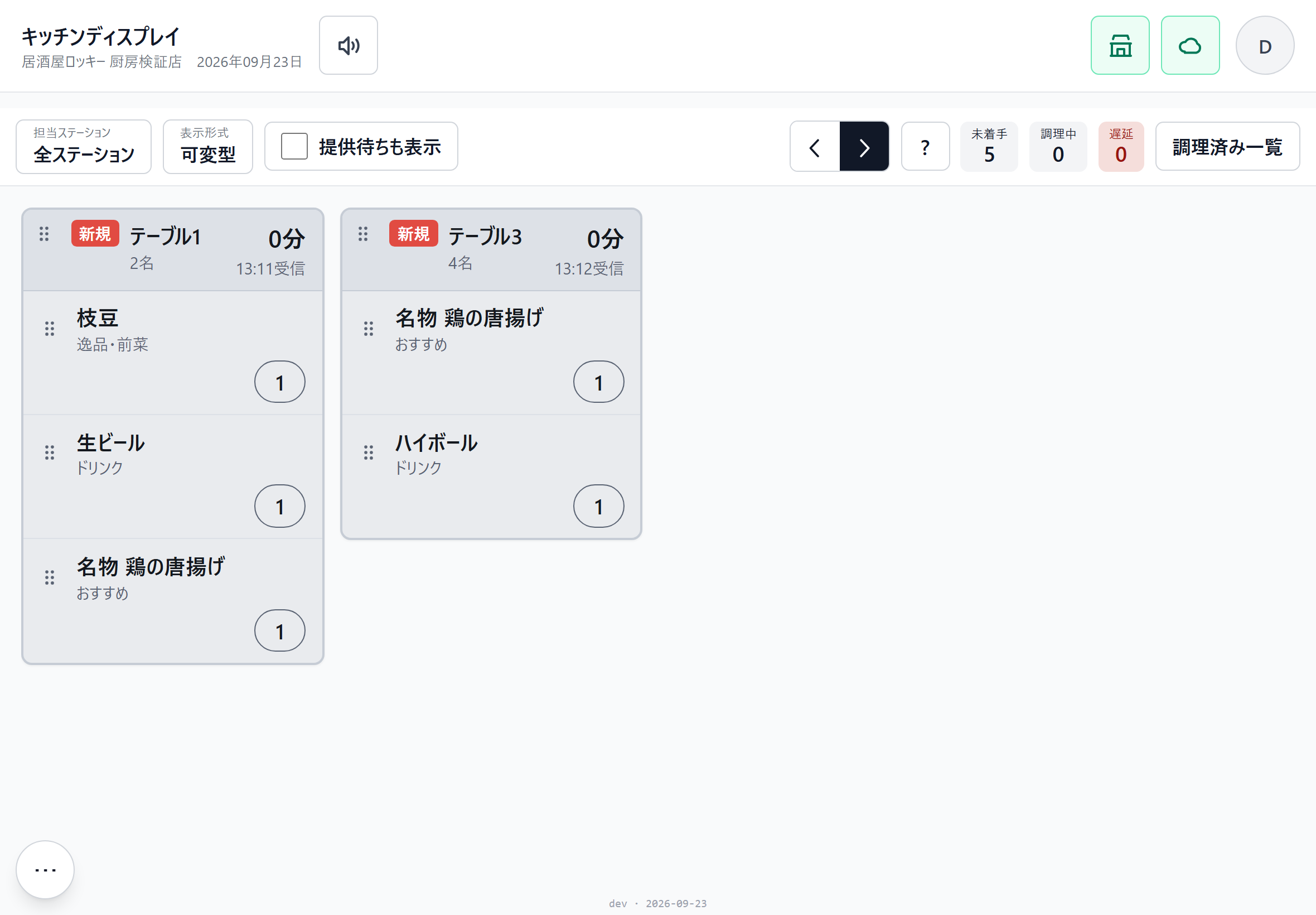Click the green store icon button
This screenshot has height=915, width=1316.
tap(1120, 45)
